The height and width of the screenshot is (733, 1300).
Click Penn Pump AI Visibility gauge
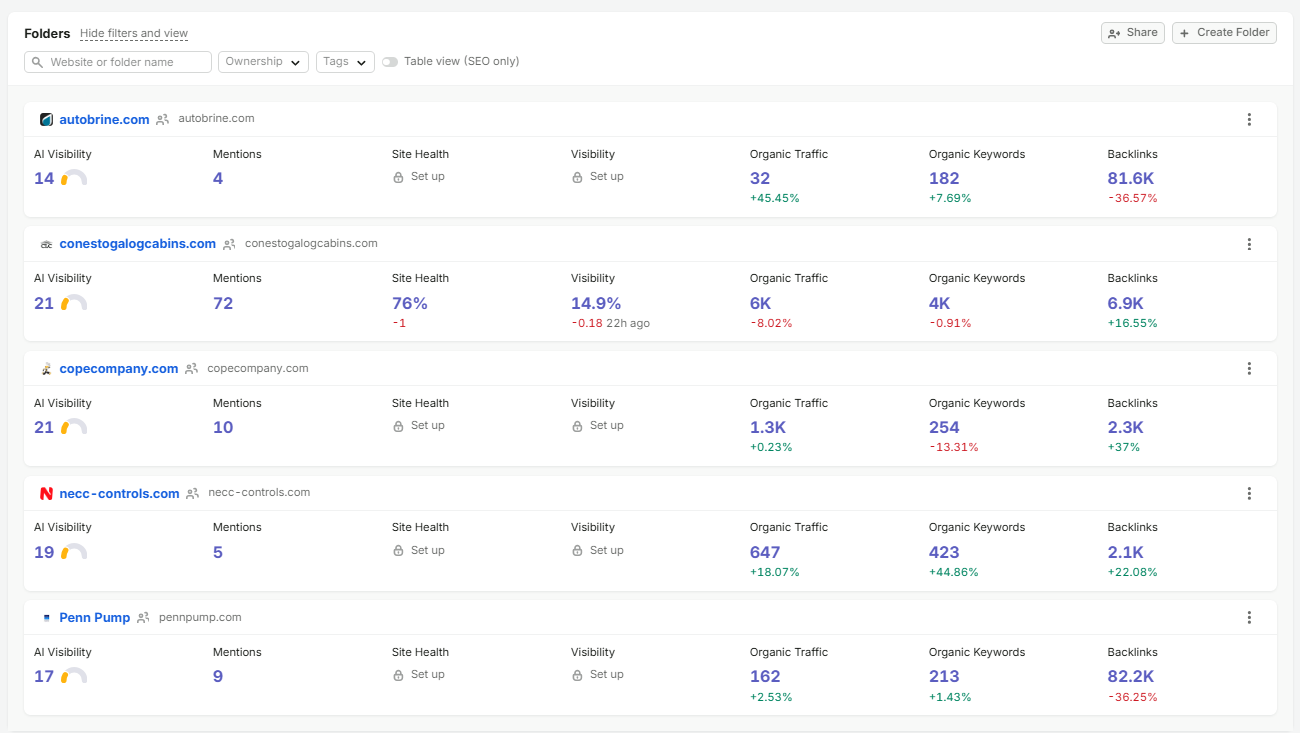point(74,677)
